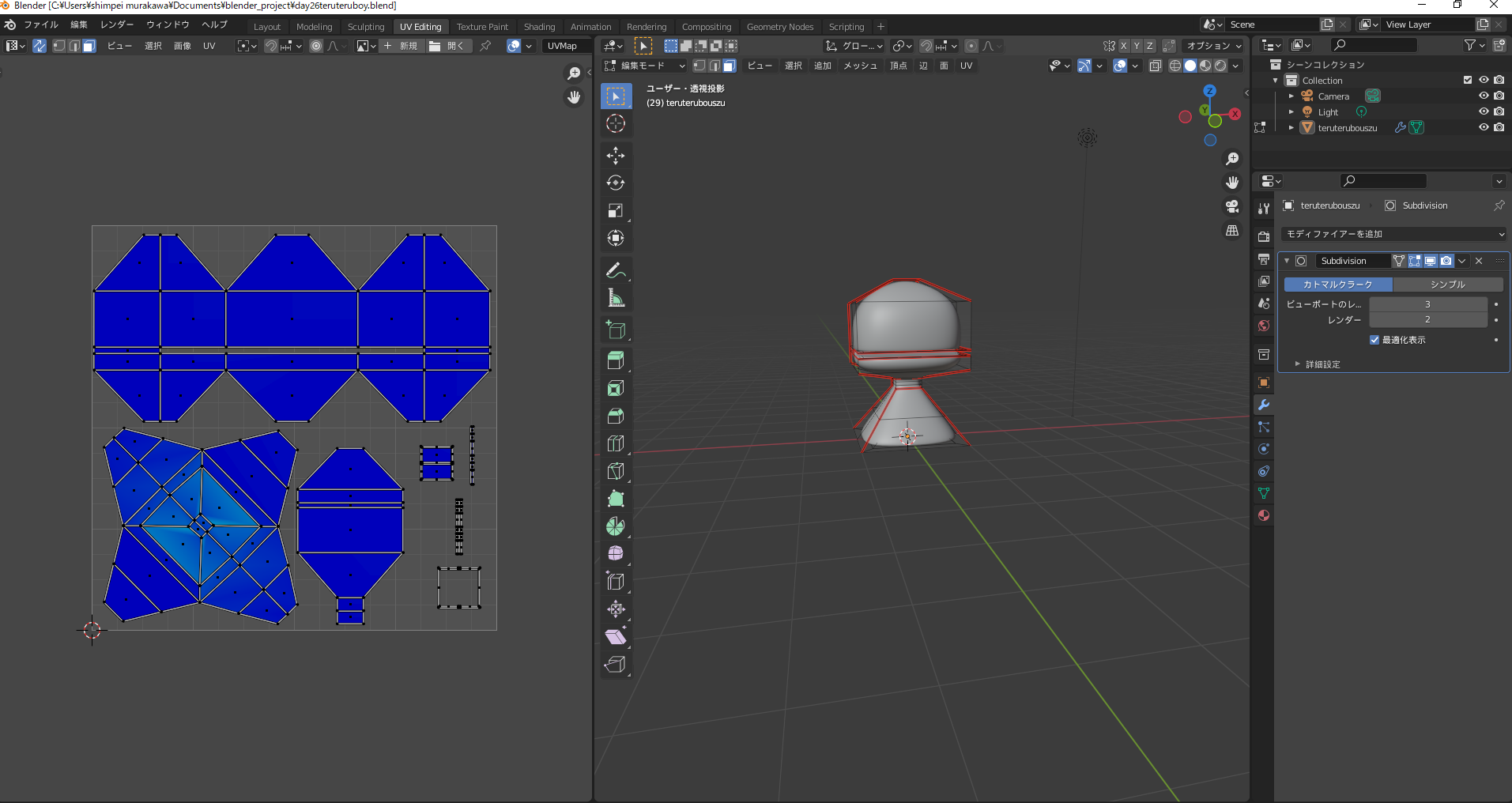Select the Scale tool in viewport toolbar

[x=615, y=210]
